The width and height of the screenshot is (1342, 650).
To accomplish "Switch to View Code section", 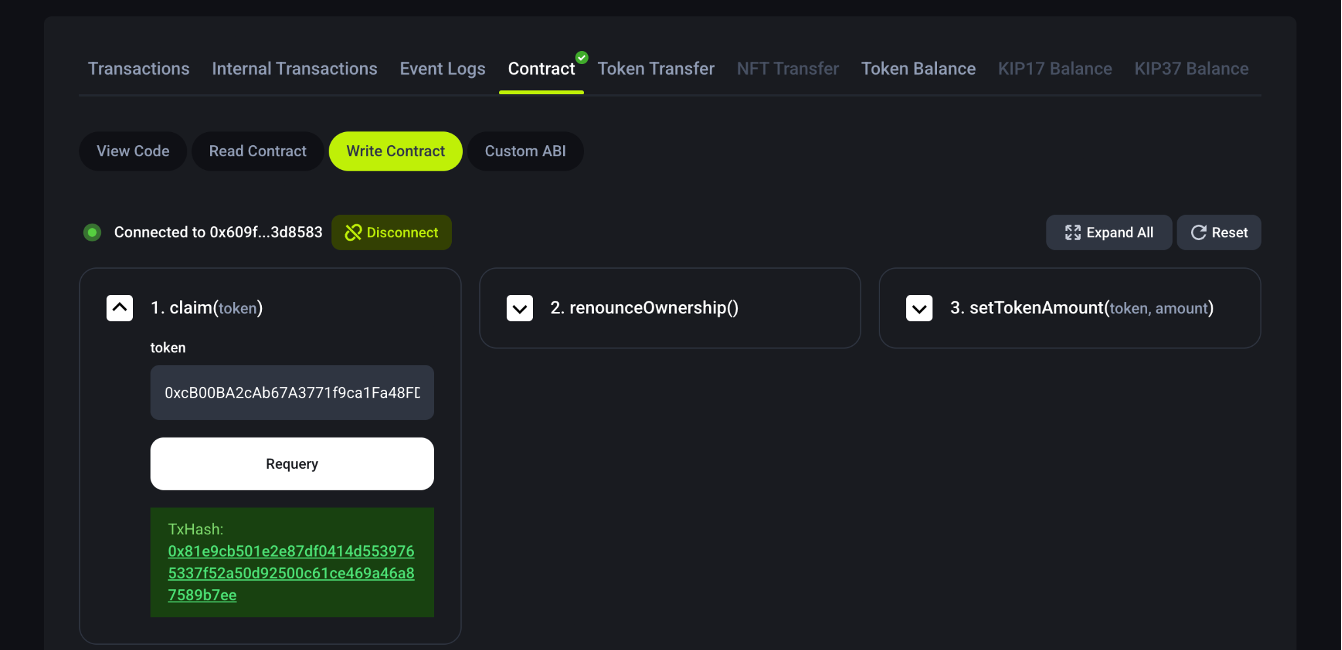I will tap(133, 151).
